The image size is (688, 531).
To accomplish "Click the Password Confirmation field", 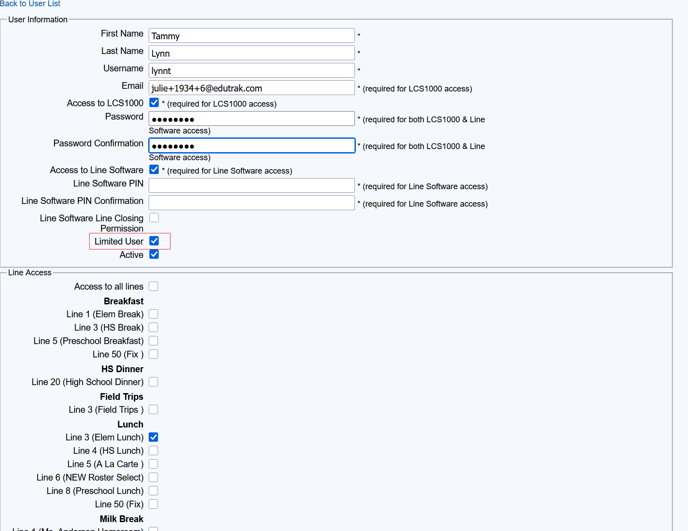I will [251, 146].
